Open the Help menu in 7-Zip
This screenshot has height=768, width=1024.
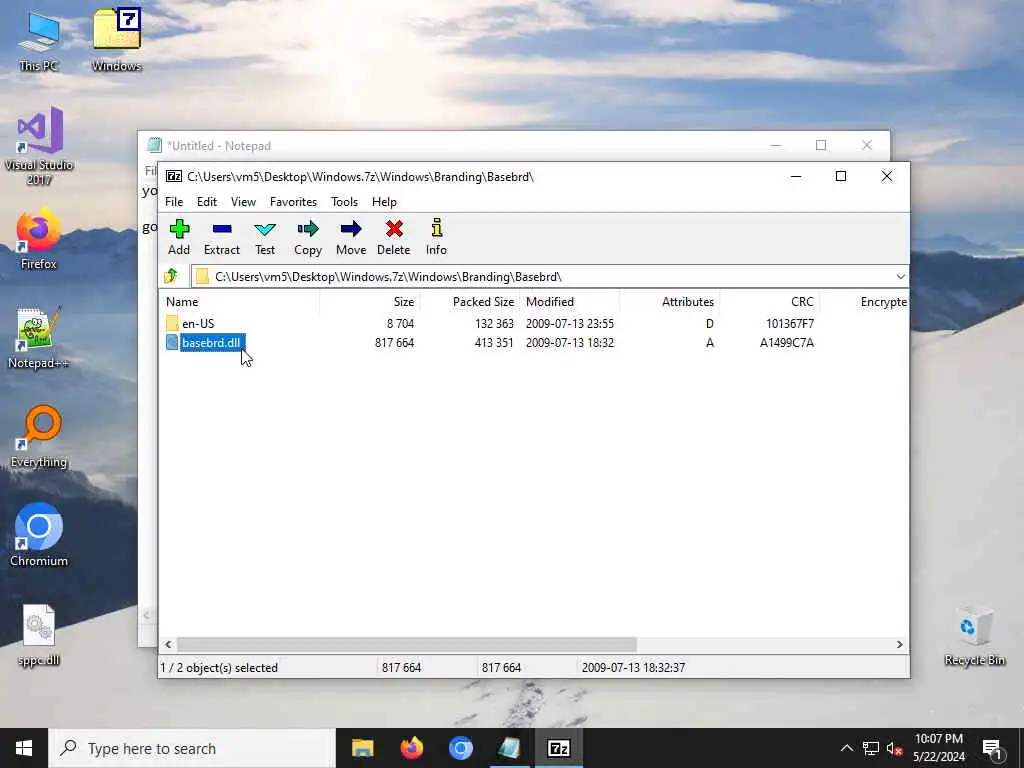coord(384,202)
